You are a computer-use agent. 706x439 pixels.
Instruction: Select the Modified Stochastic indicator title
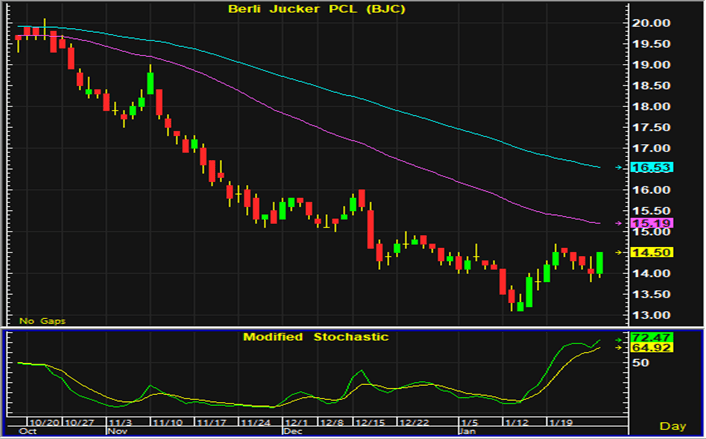(x=316, y=337)
